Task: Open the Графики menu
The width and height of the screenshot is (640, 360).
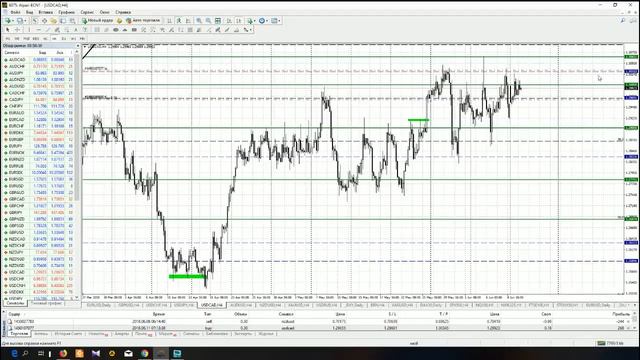Action: 66,12
